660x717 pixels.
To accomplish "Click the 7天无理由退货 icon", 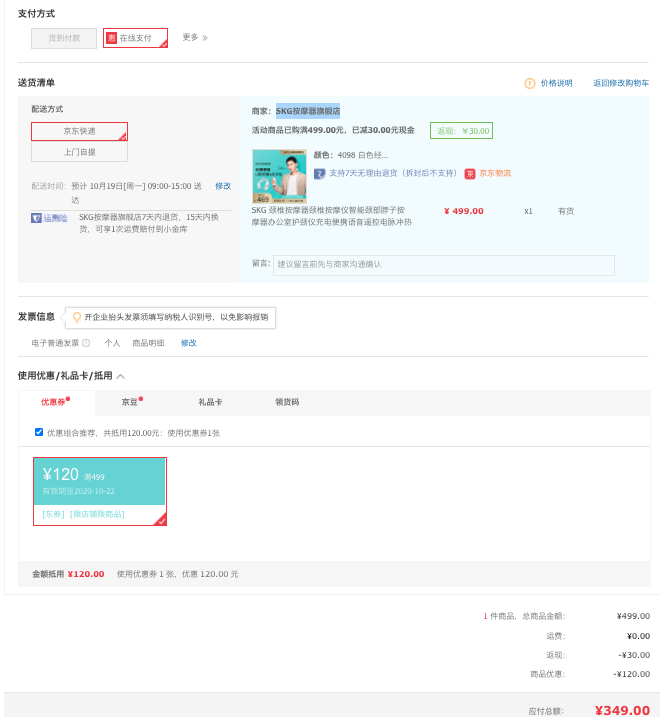I will click(x=319, y=174).
